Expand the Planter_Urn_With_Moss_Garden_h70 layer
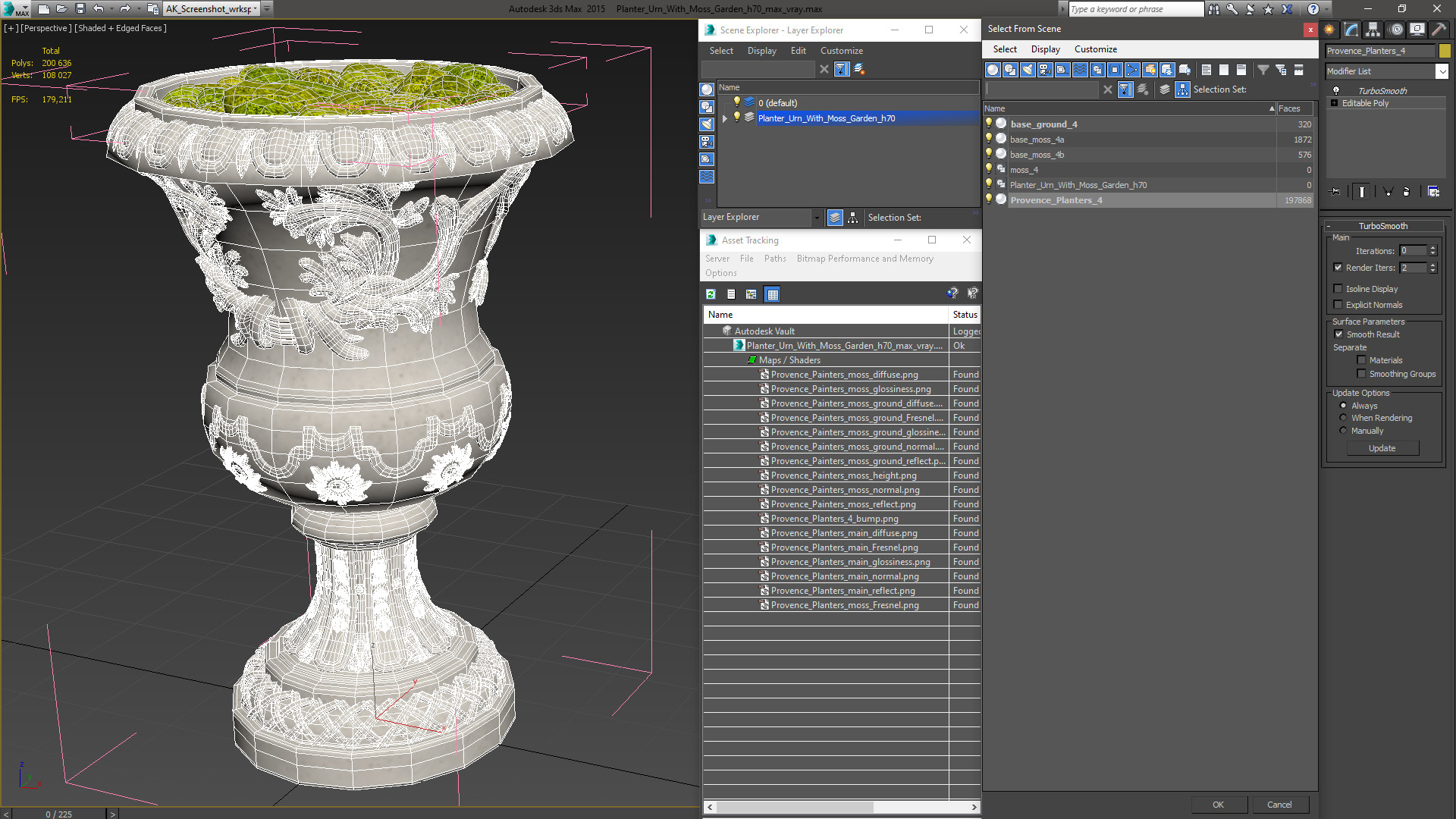This screenshot has height=819, width=1456. [725, 118]
